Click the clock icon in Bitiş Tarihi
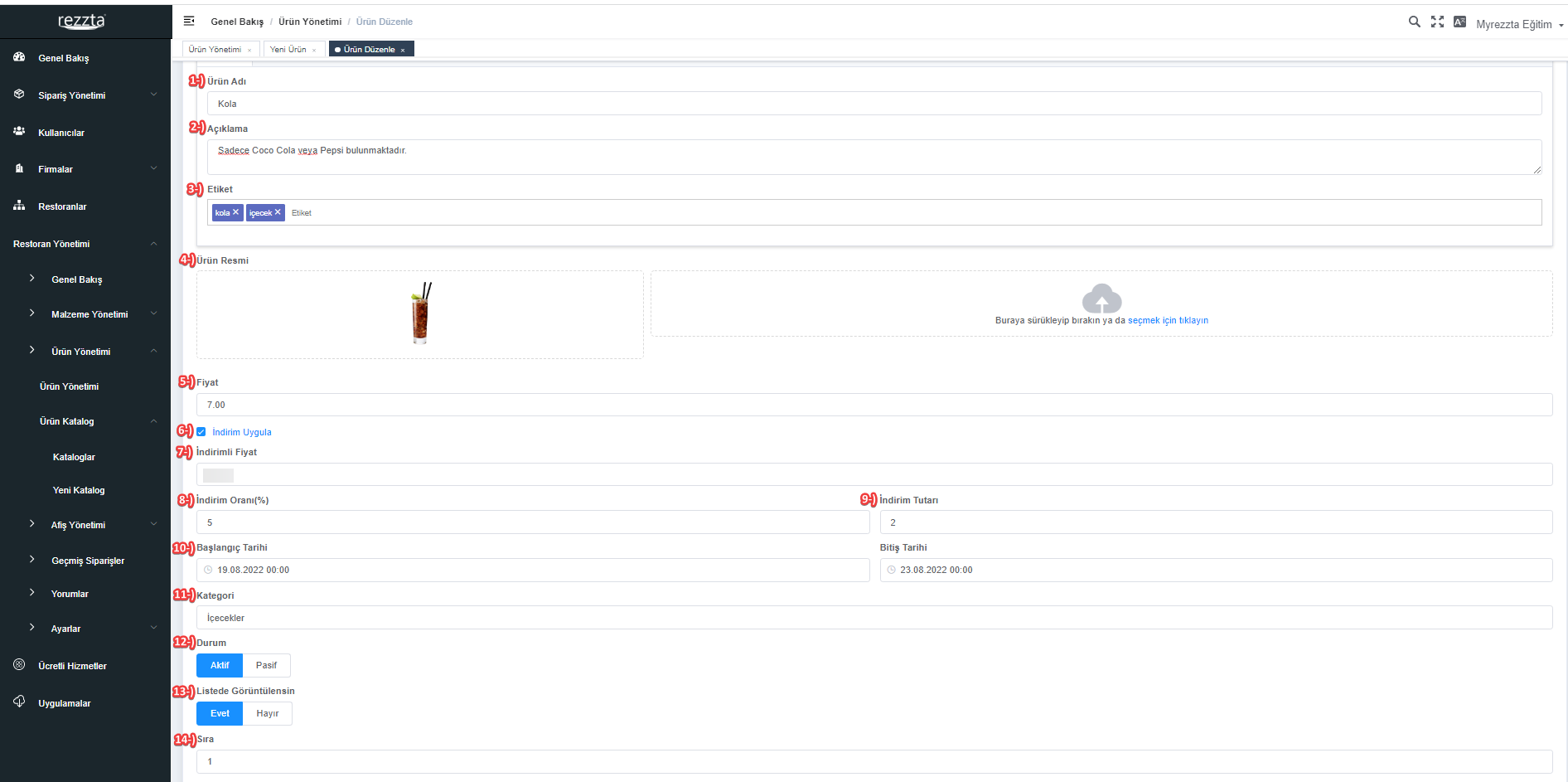 tap(891, 570)
